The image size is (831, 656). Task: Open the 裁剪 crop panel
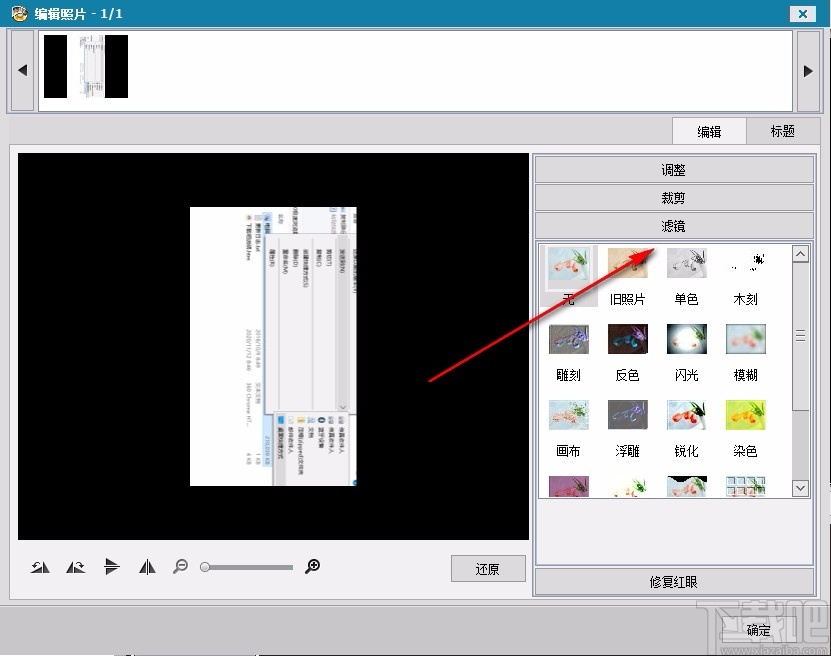(x=674, y=197)
